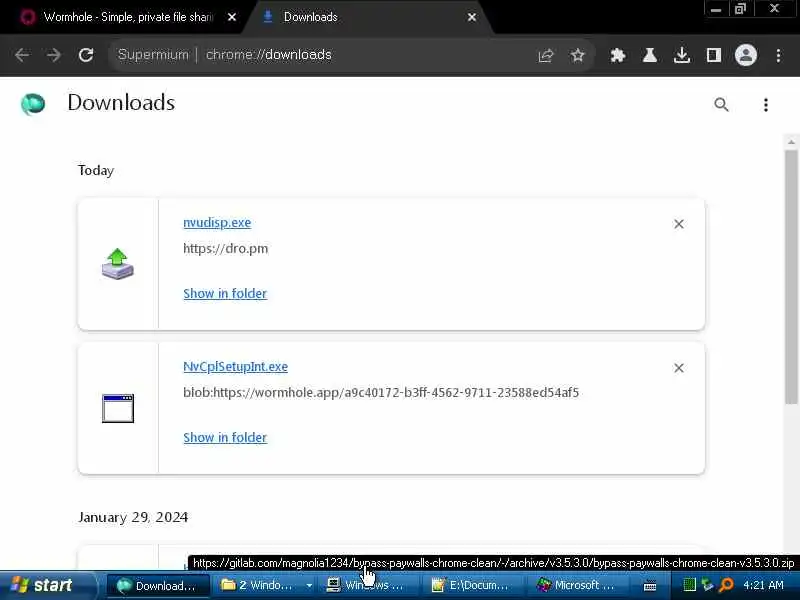800x600 pixels.
Task: Open the browser three-dot menu
Action: coord(778,55)
